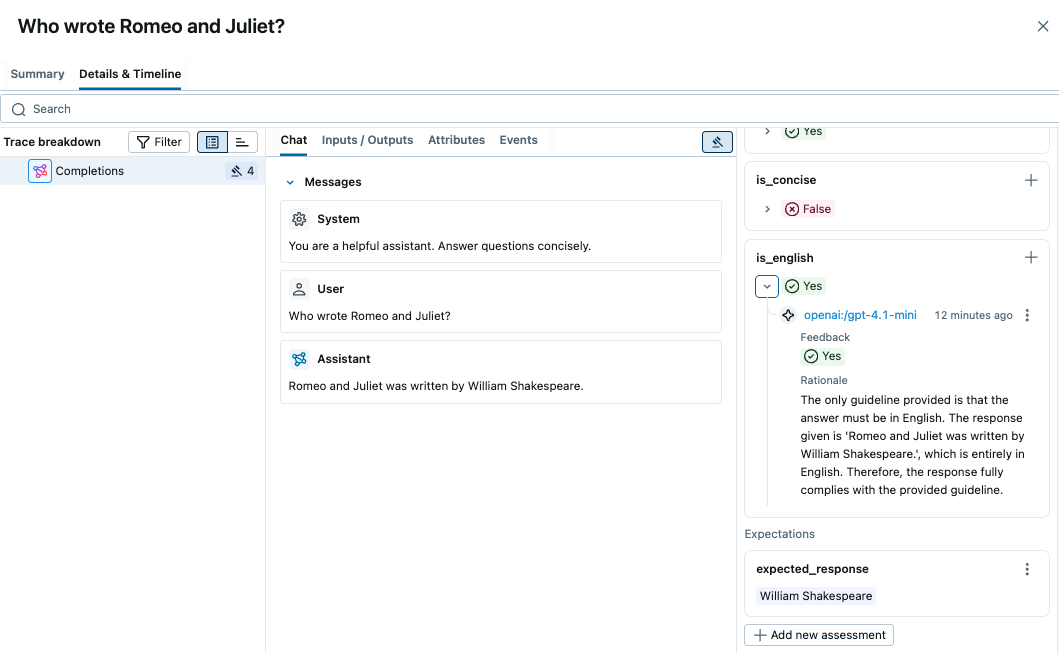Screen dimensions: 1059x659
Task: Switch to tree list view icon
Action: tap(212, 142)
